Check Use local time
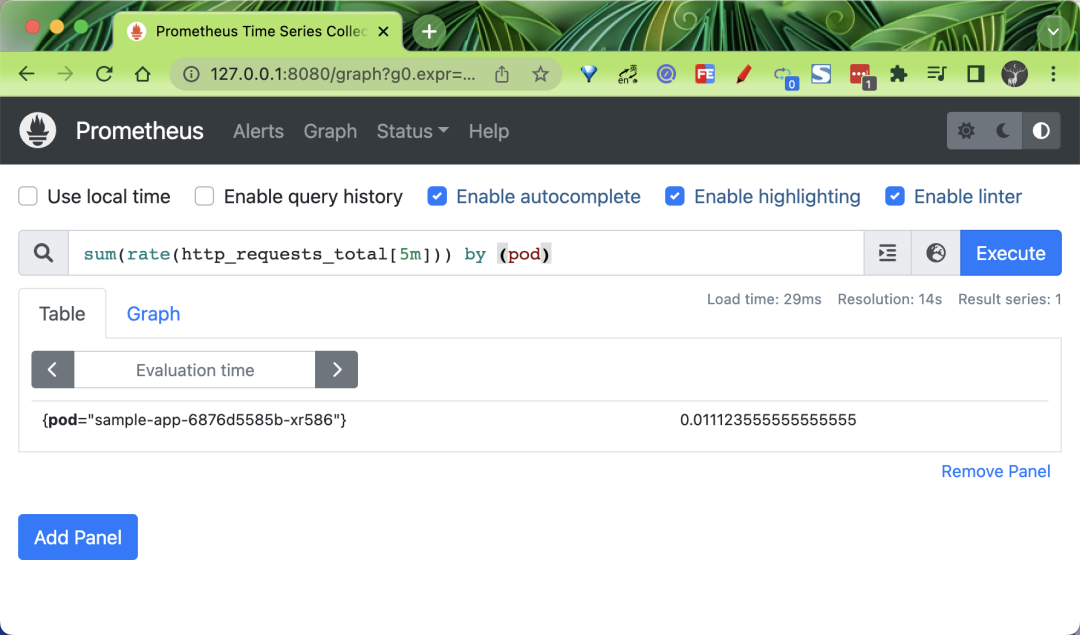The image size is (1080, 635). tap(28, 196)
